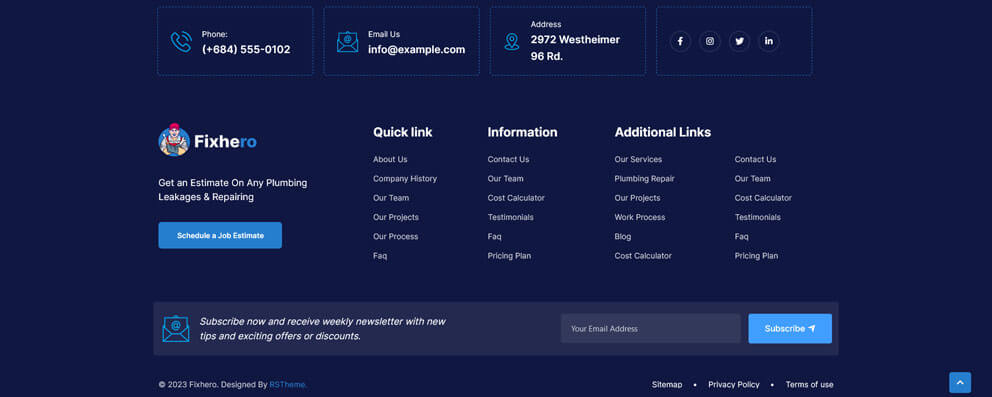Click the Information heading

pyautogui.click(x=522, y=132)
